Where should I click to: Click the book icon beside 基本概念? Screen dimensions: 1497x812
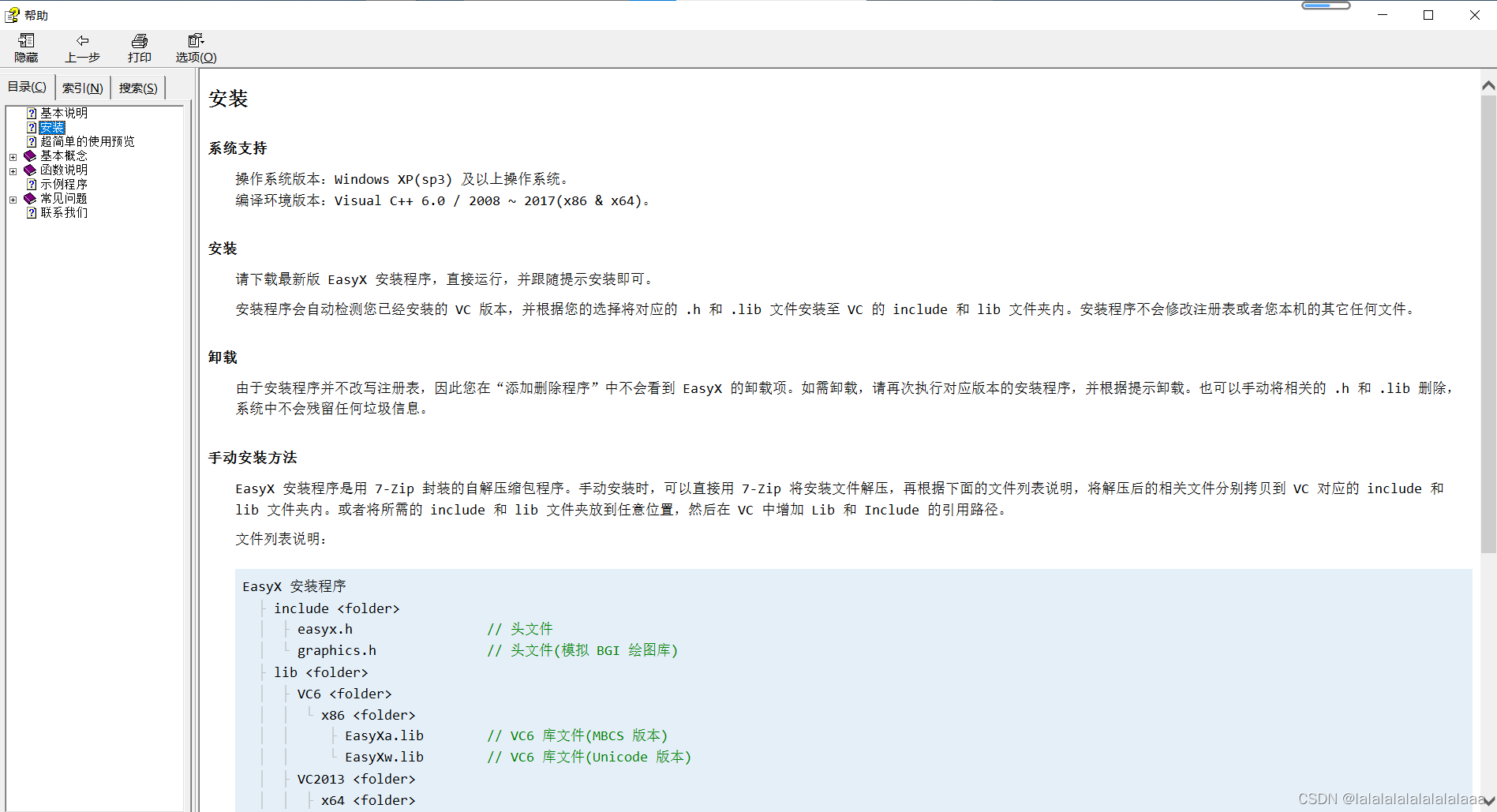click(x=30, y=156)
